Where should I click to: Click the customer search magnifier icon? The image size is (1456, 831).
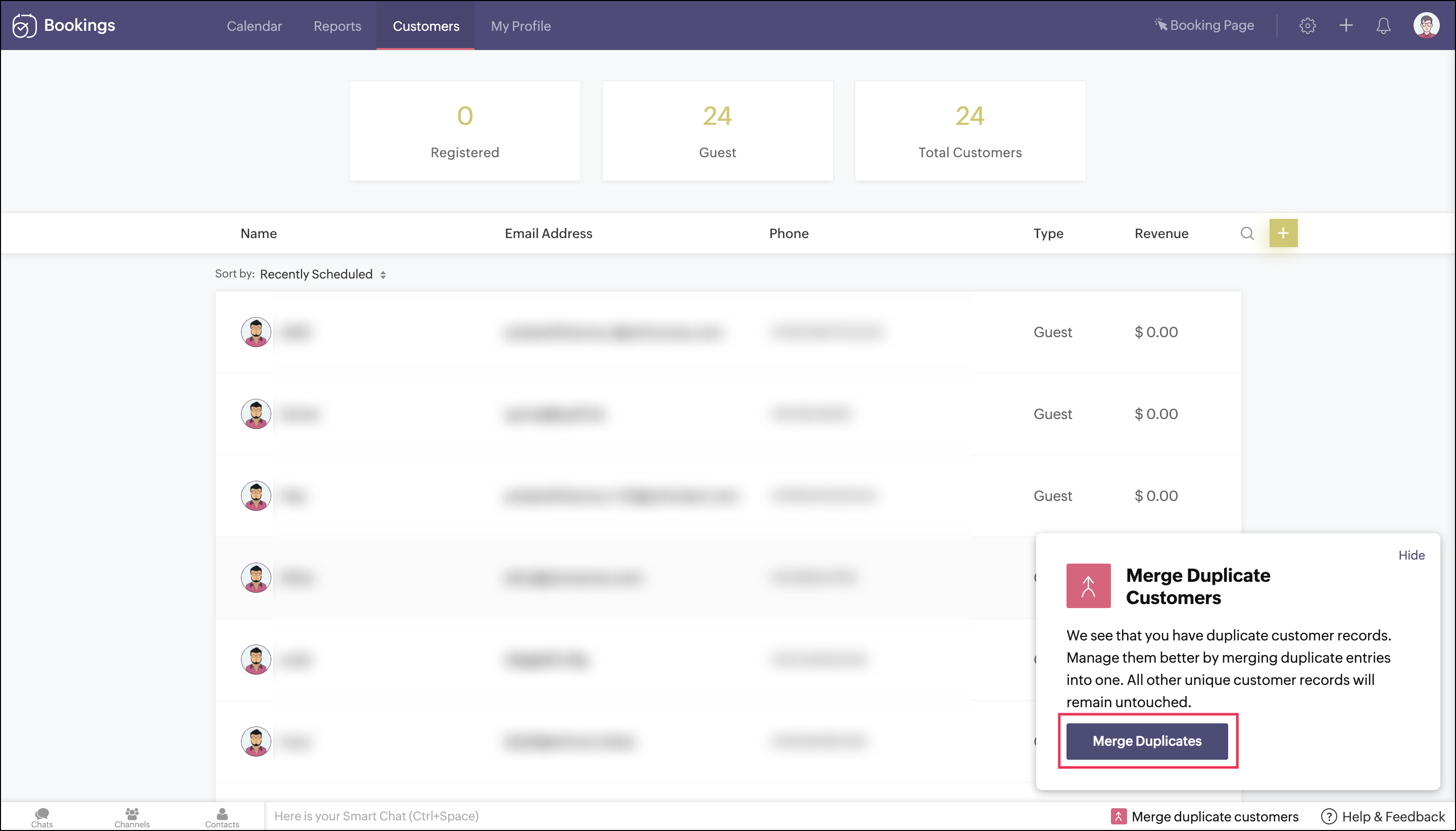pyautogui.click(x=1247, y=234)
